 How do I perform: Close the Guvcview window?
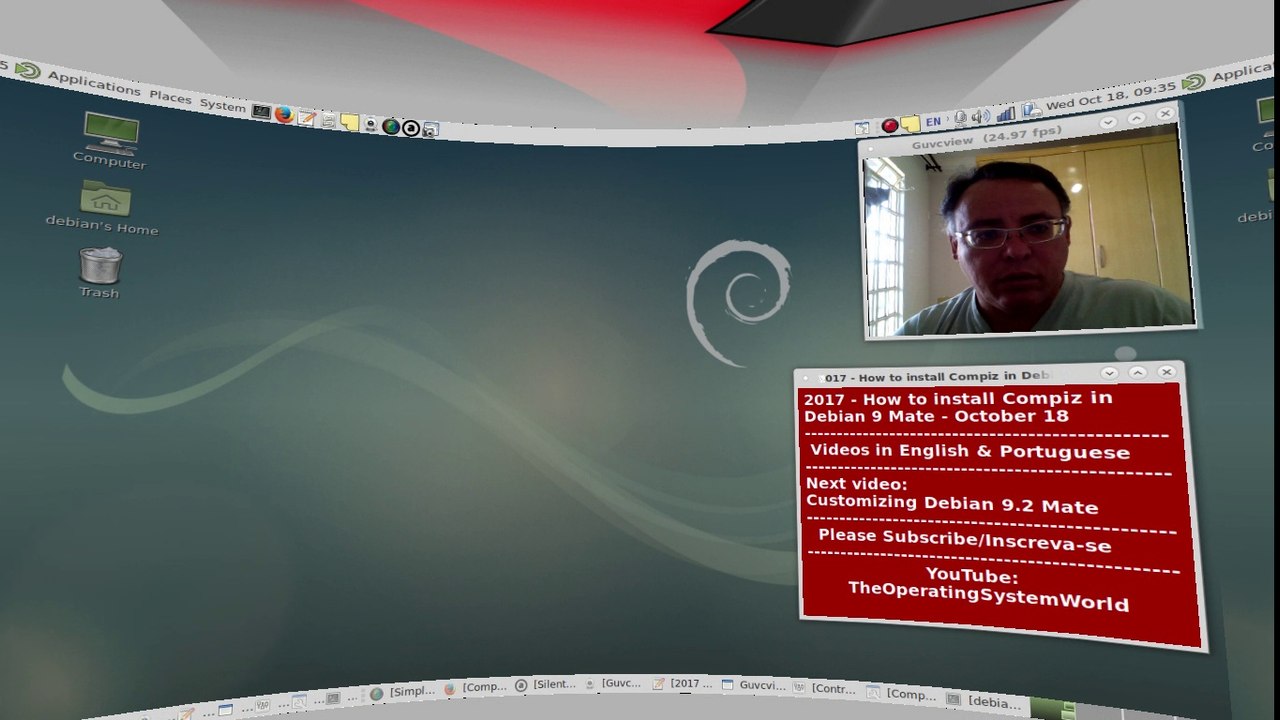click(1165, 114)
